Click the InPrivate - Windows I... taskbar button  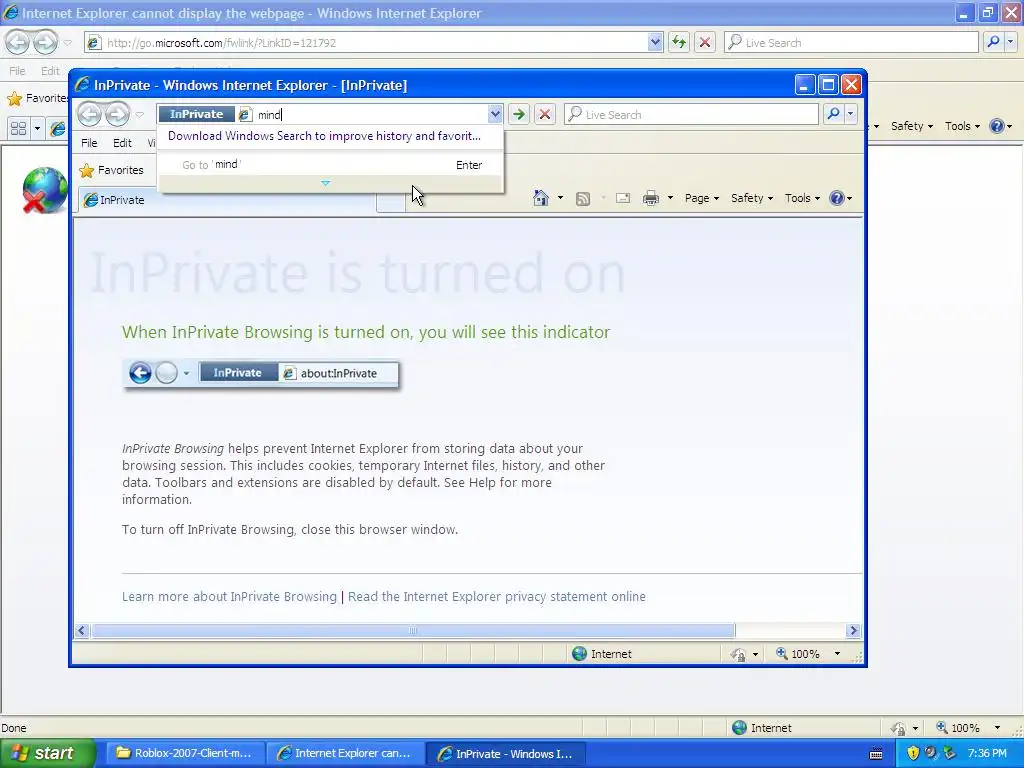(x=505, y=753)
